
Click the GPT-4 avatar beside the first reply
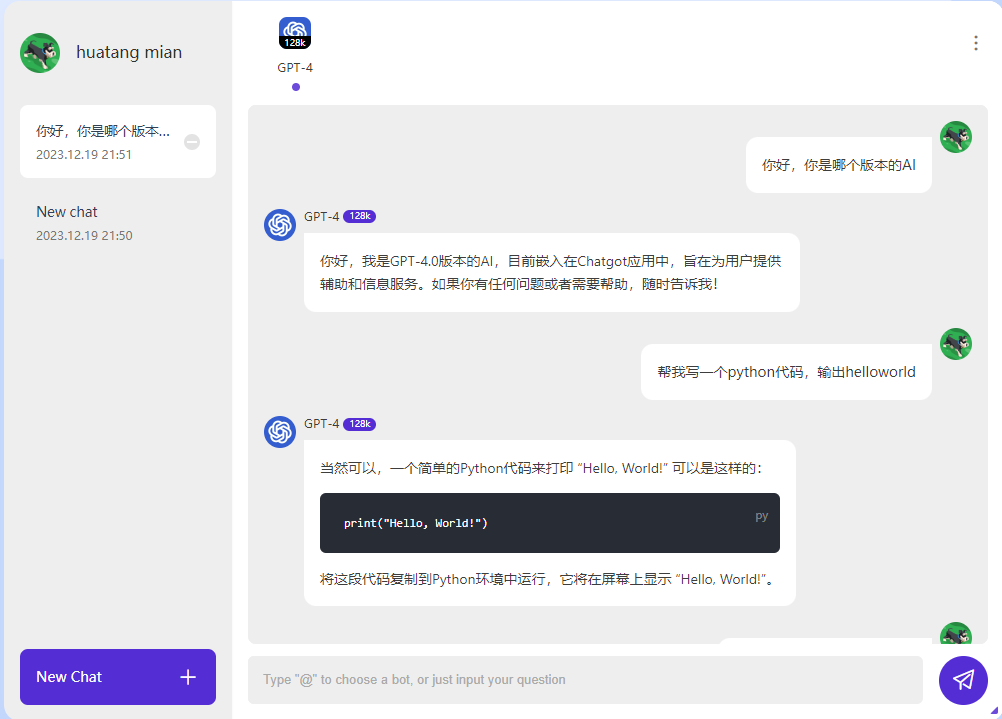(280, 225)
